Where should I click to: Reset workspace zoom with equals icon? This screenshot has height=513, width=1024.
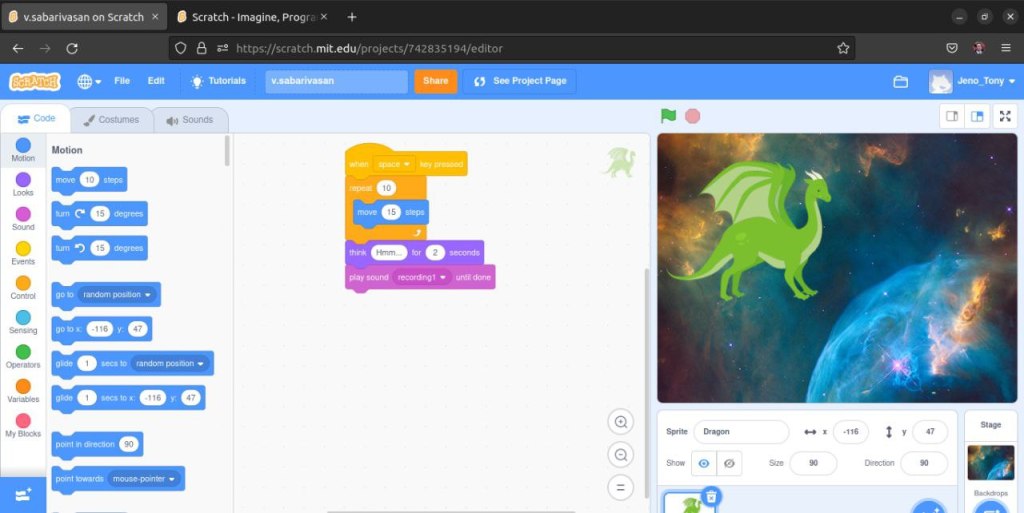point(621,488)
